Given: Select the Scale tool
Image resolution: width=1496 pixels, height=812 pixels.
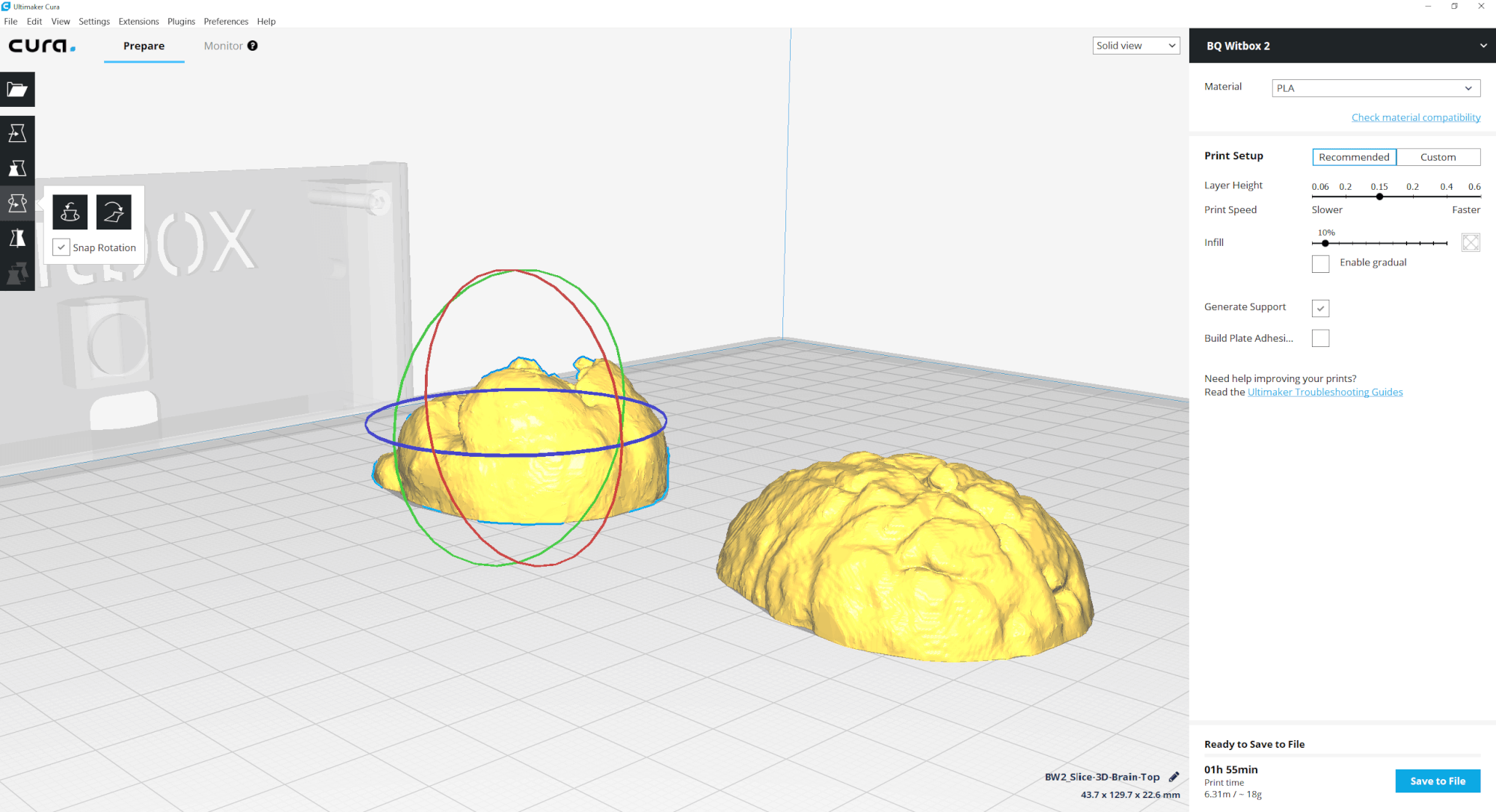Looking at the screenshot, I should point(17,168).
